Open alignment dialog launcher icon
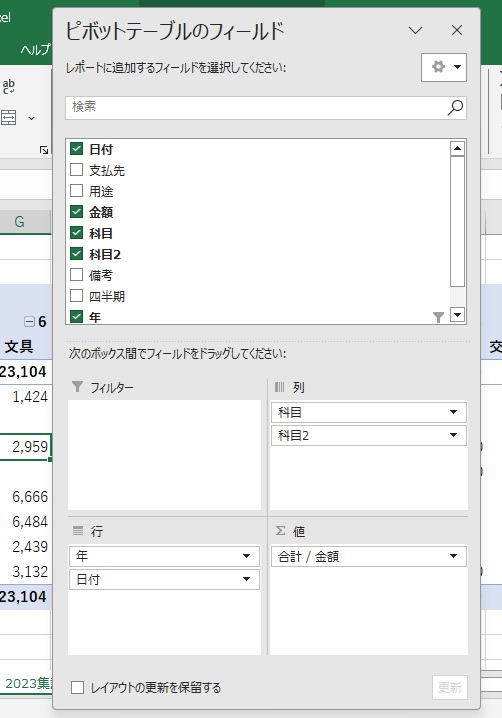 pos(44,150)
